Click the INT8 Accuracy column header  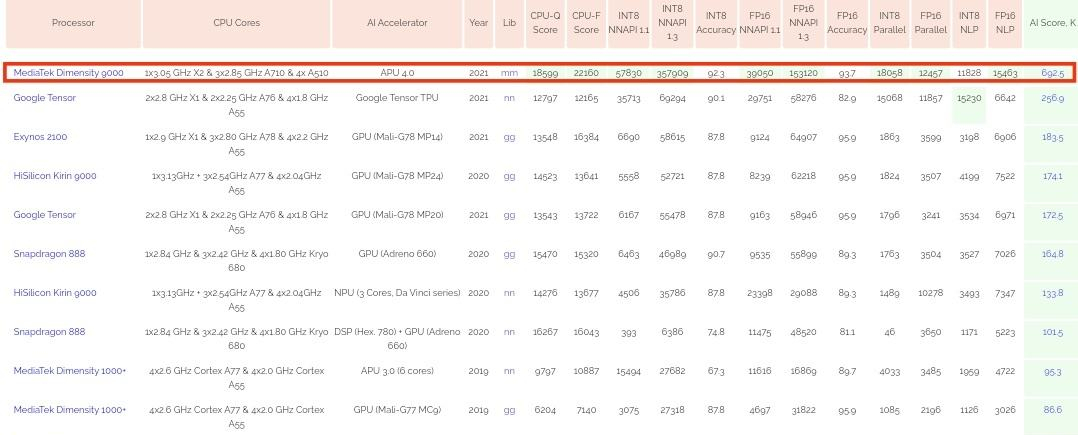pos(716,23)
